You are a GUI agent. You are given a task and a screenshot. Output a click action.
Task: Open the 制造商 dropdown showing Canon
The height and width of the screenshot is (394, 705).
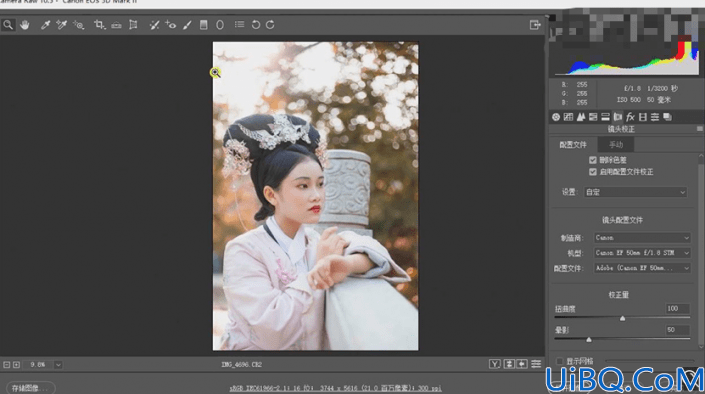point(642,237)
